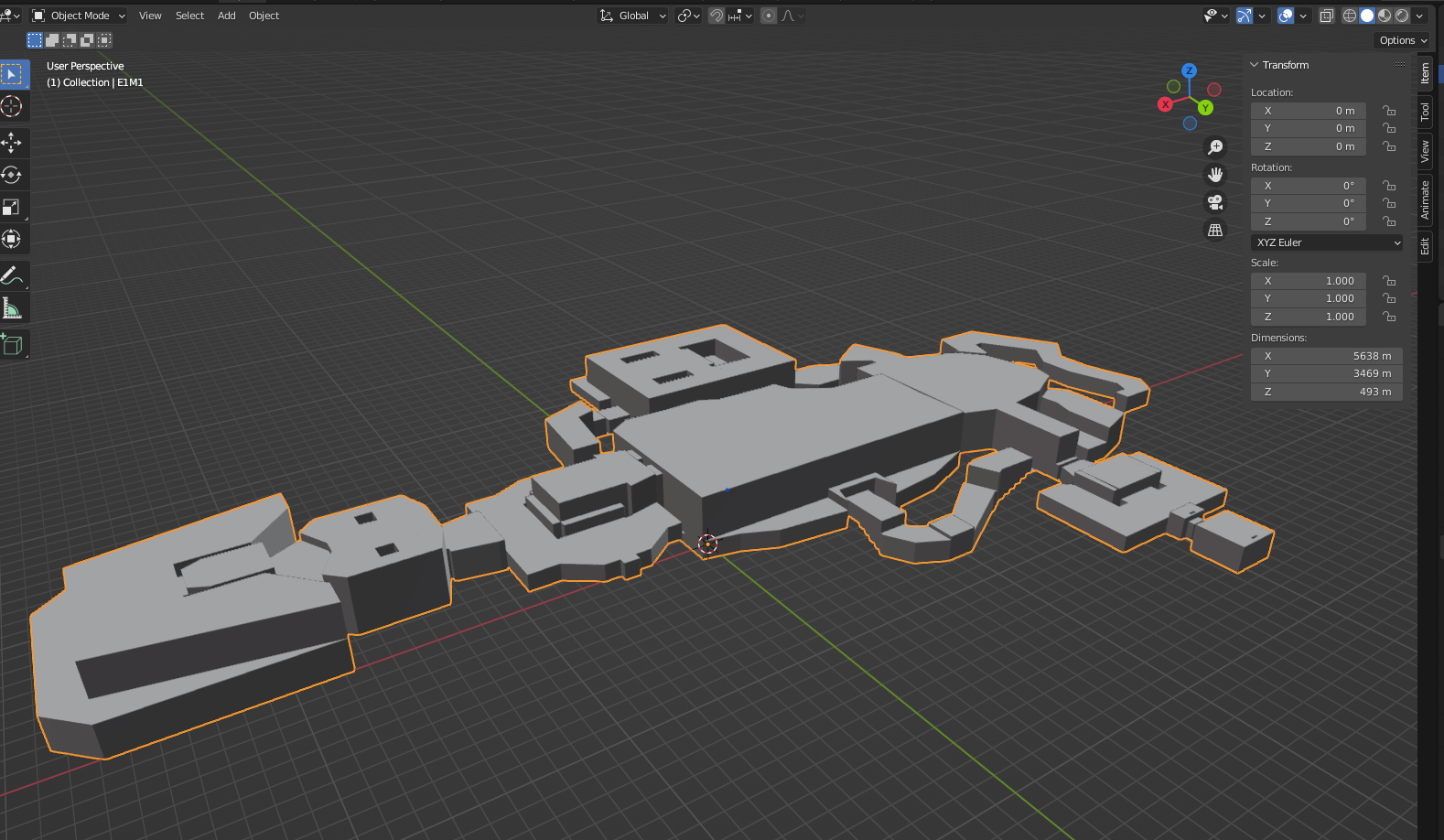The height and width of the screenshot is (840, 1444).
Task: Switch to the Tool sidebar tab
Action: (x=1425, y=112)
